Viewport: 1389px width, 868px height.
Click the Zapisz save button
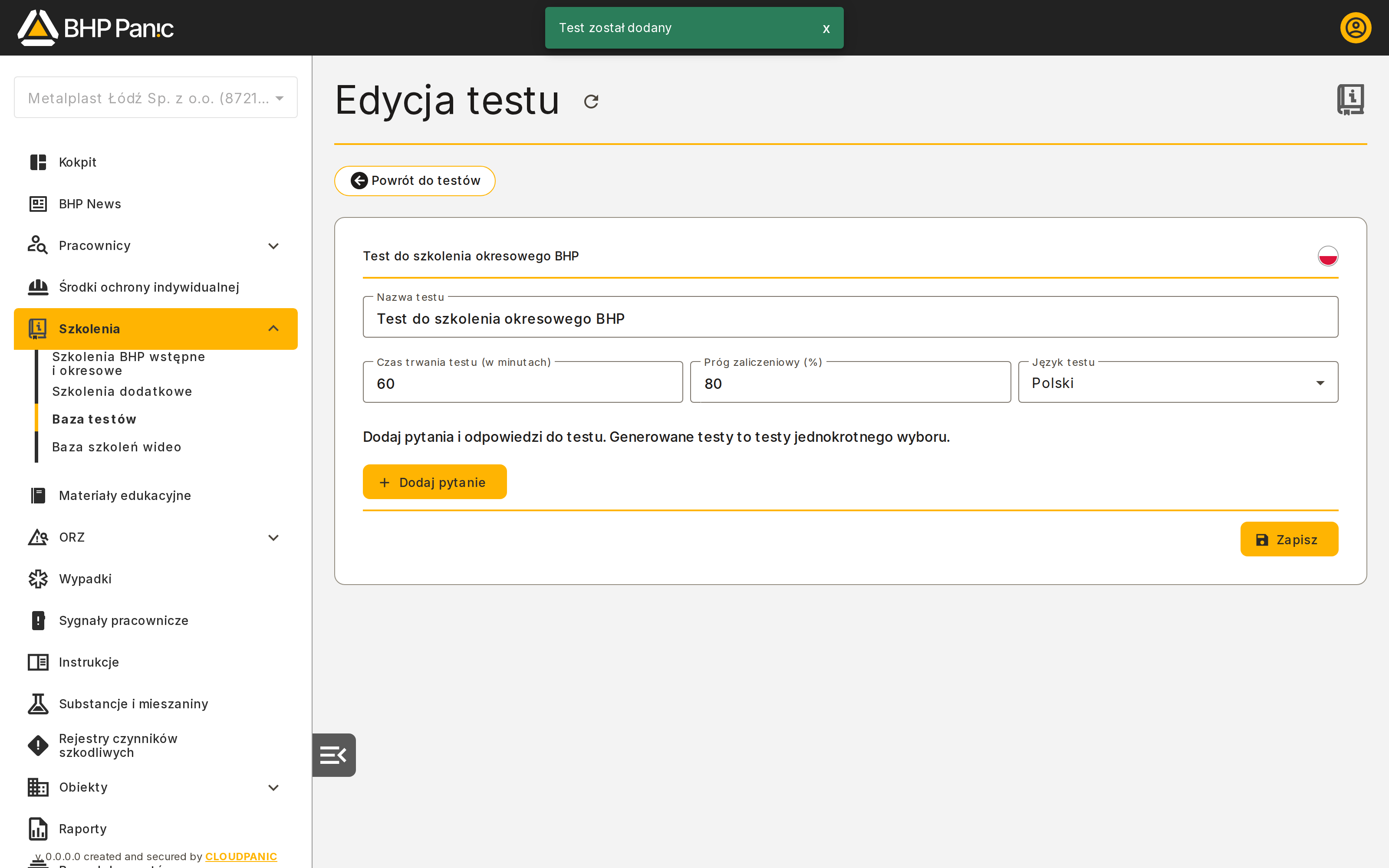click(x=1289, y=539)
